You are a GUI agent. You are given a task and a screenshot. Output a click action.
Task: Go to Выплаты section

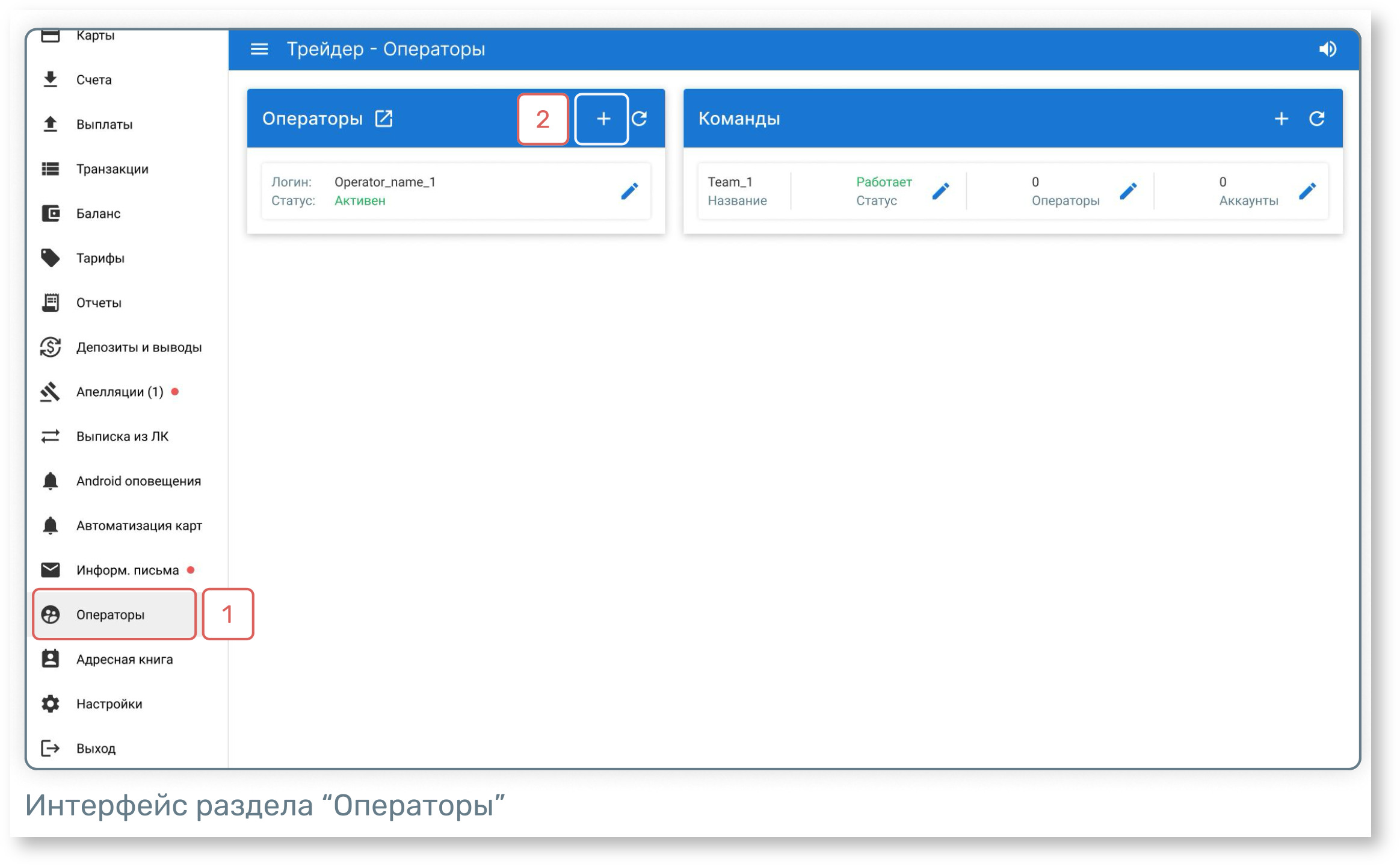pyautogui.click(x=103, y=125)
